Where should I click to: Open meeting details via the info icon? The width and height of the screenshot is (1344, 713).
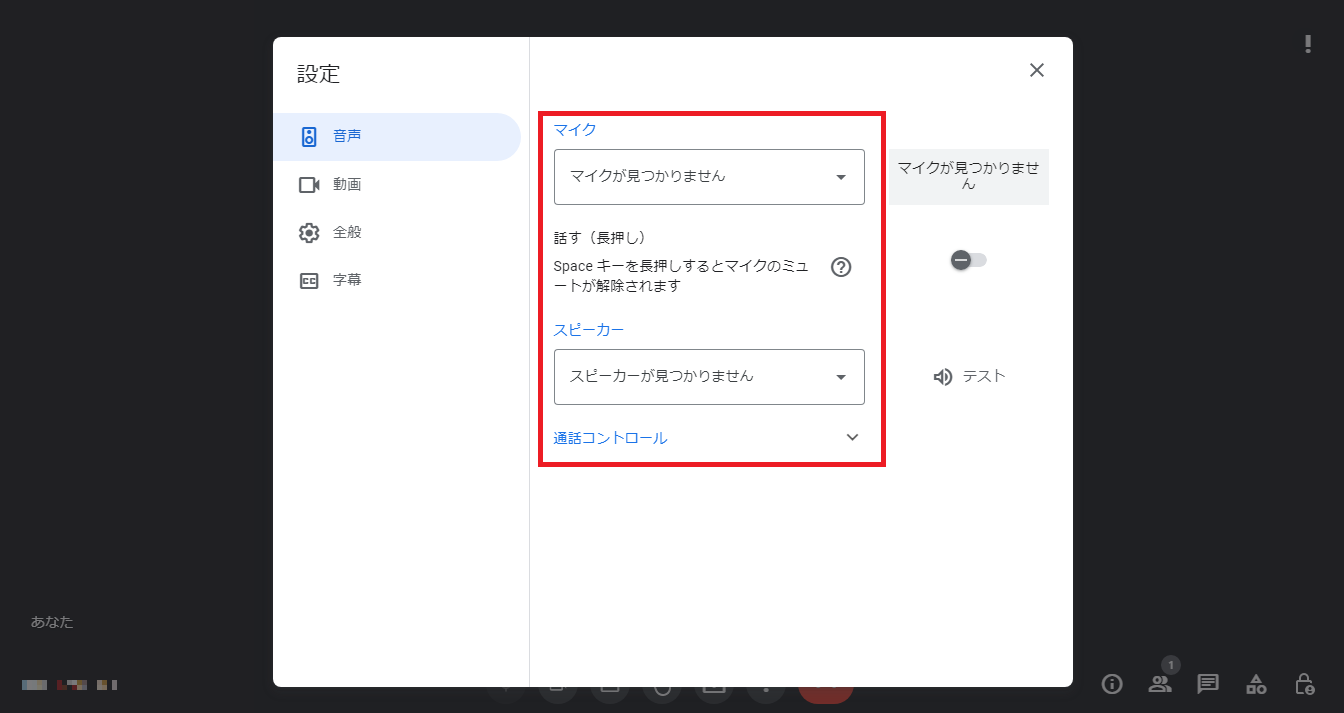point(1111,684)
